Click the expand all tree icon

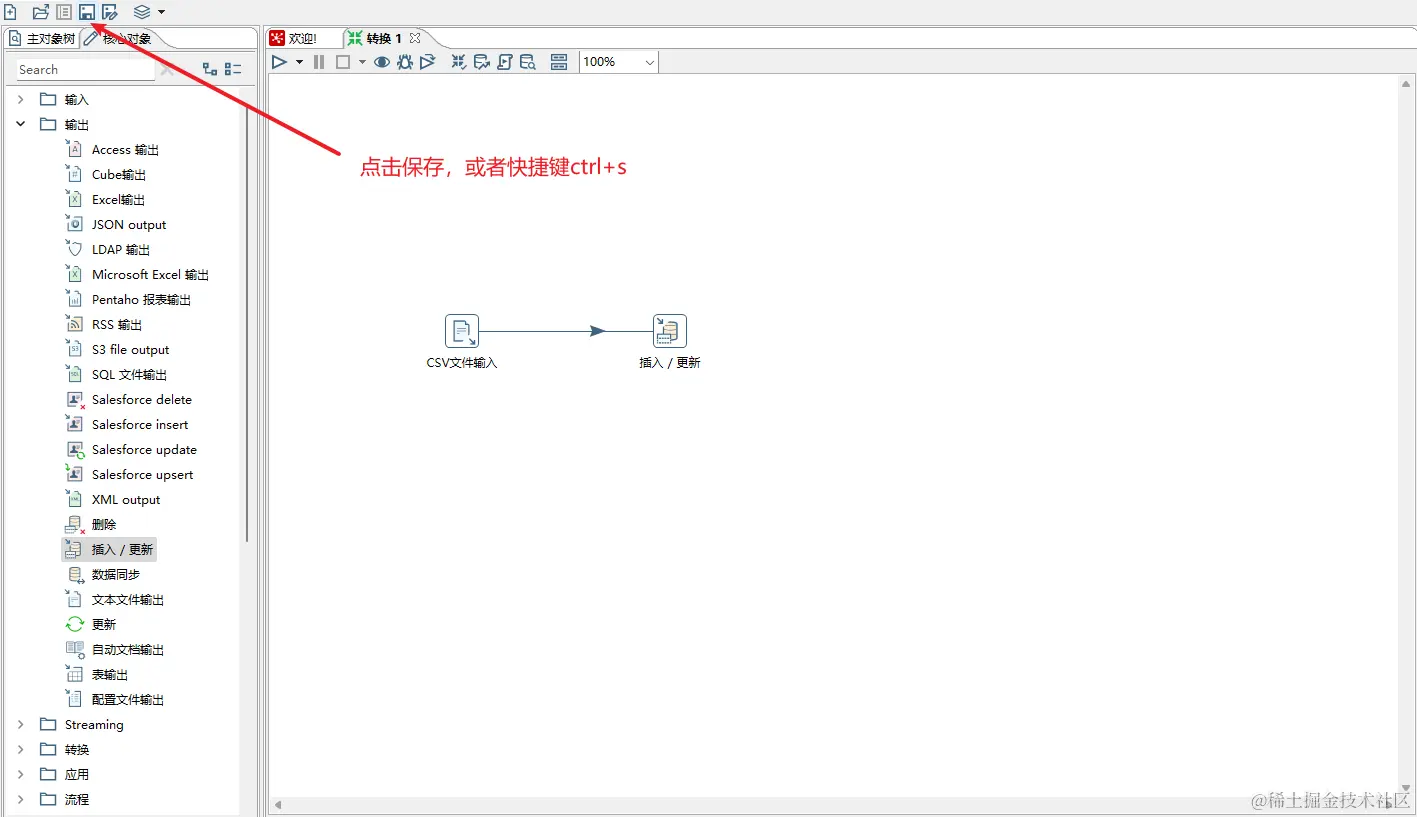tap(210, 69)
